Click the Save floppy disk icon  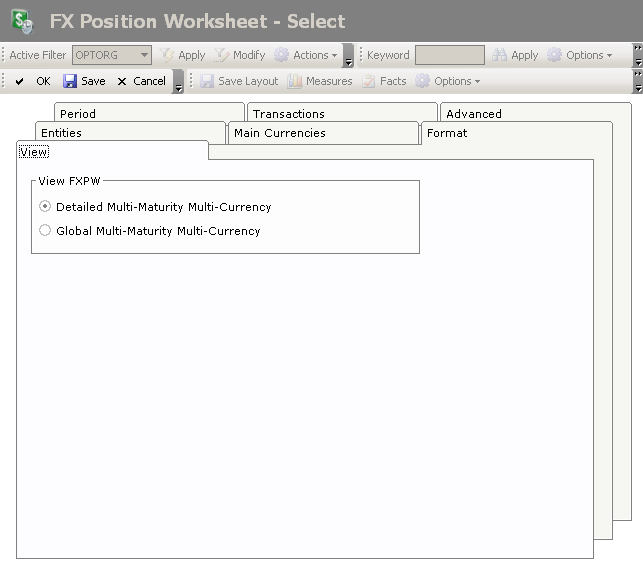click(70, 81)
